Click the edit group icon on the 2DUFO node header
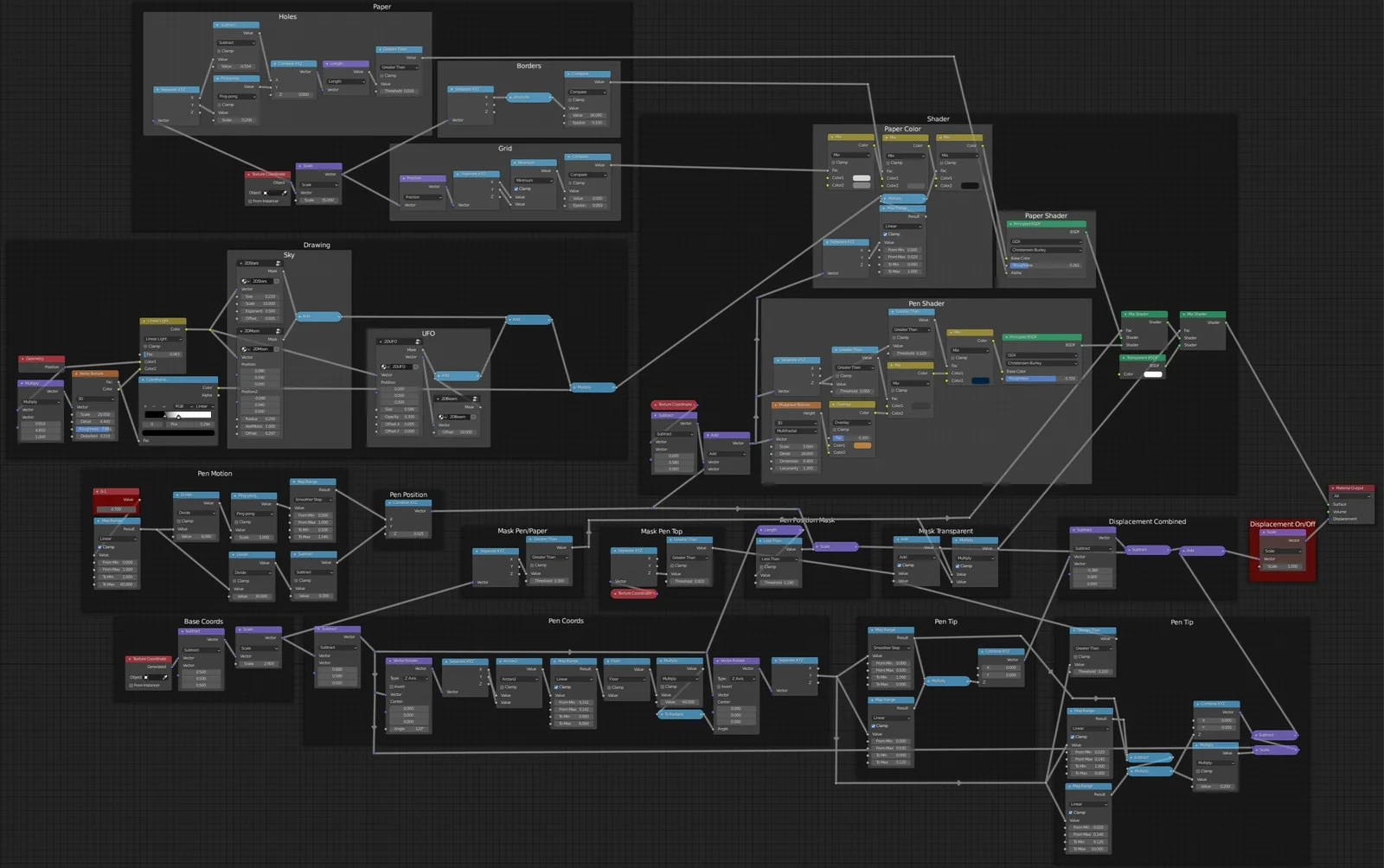The height and width of the screenshot is (868, 1384). click(417, 341)
